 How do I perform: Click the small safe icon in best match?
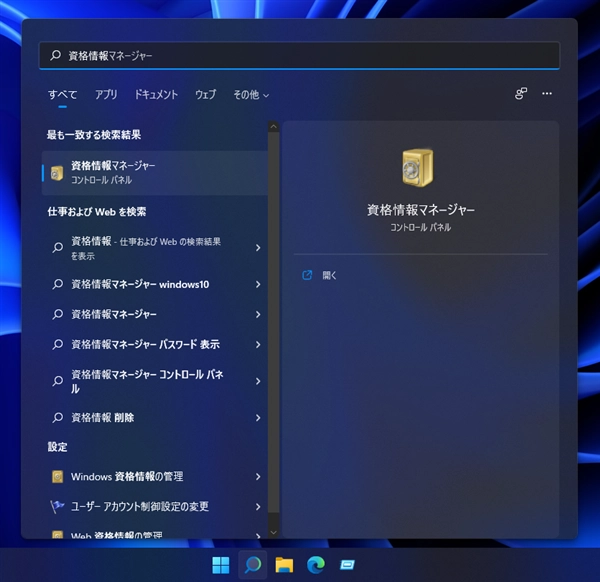tap(57, 173)
